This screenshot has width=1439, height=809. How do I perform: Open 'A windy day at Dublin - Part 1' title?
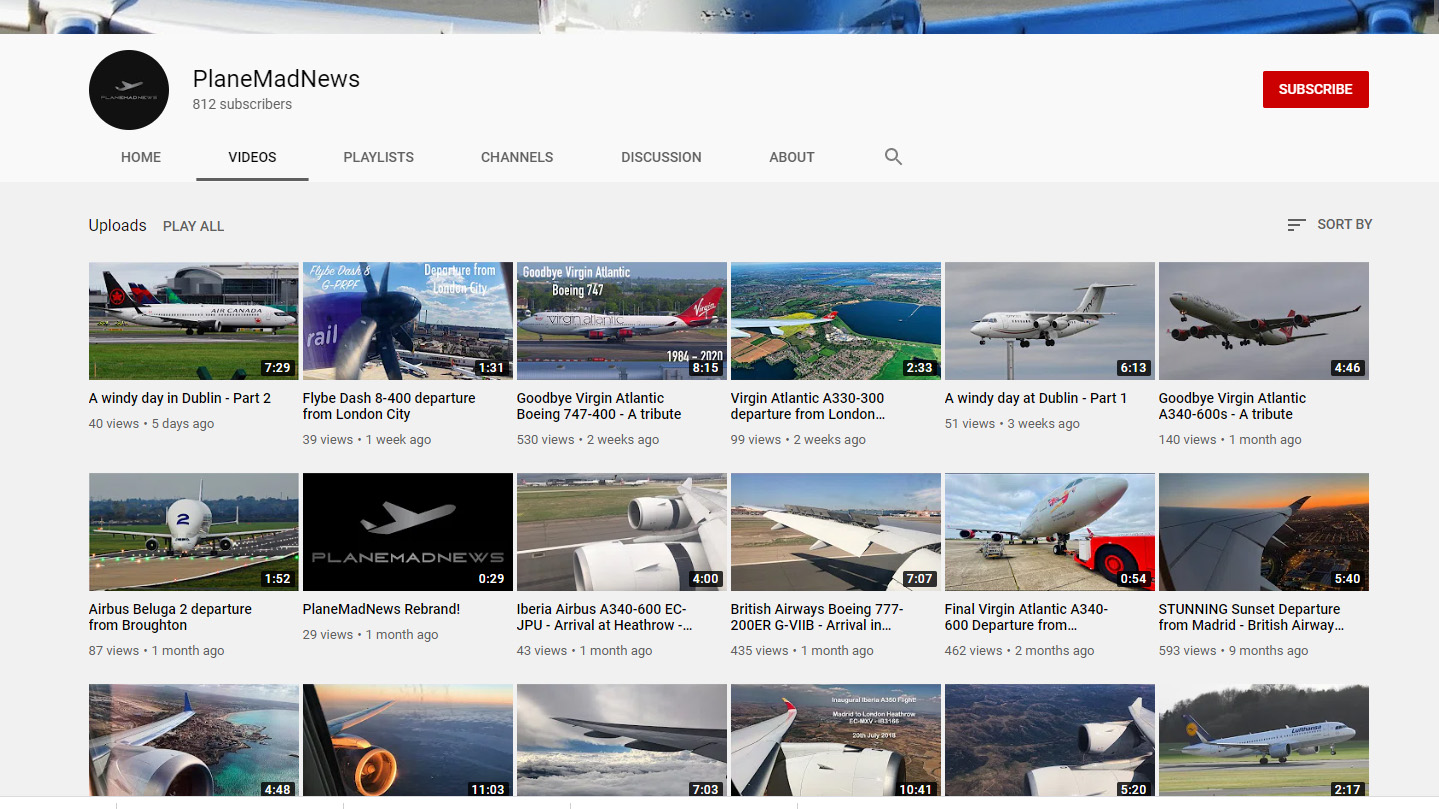click(x=1036, y=398)
